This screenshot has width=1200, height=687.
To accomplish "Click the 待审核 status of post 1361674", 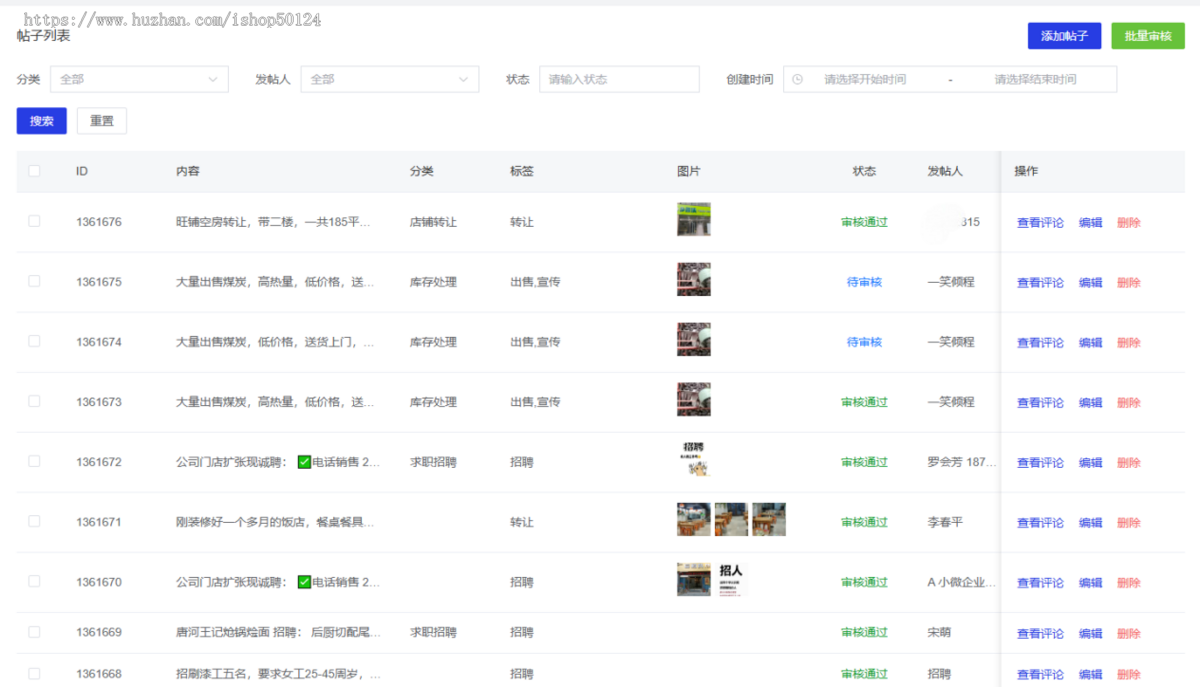I will click(864, 342).
